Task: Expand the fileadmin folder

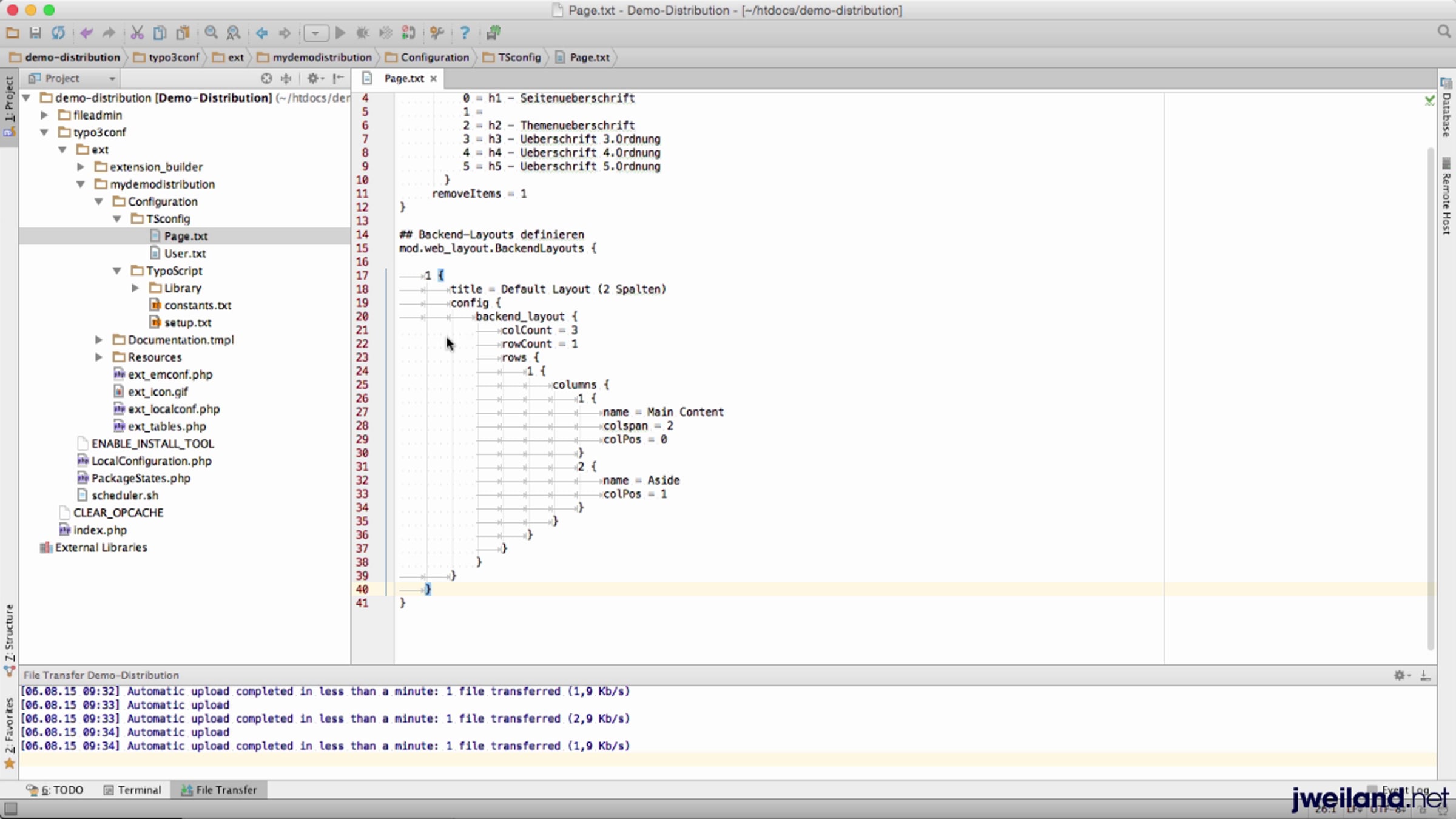Action: click(x=44, y=115)
